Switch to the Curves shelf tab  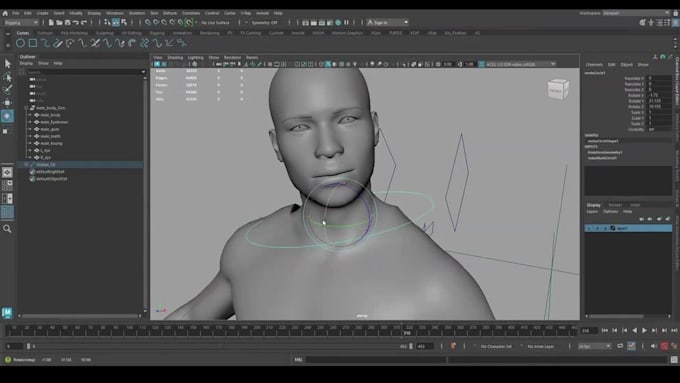pos(23,33)
